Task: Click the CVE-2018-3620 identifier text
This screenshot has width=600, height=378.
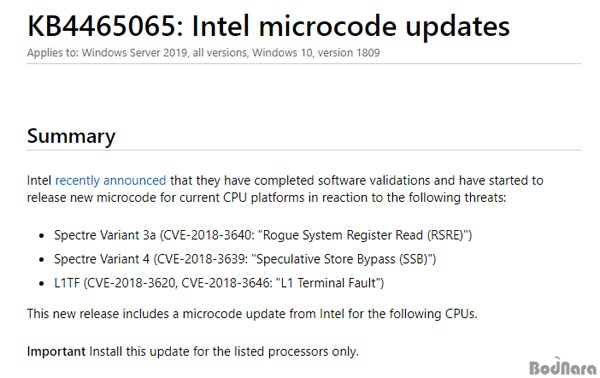Action: tap(132, 283)
